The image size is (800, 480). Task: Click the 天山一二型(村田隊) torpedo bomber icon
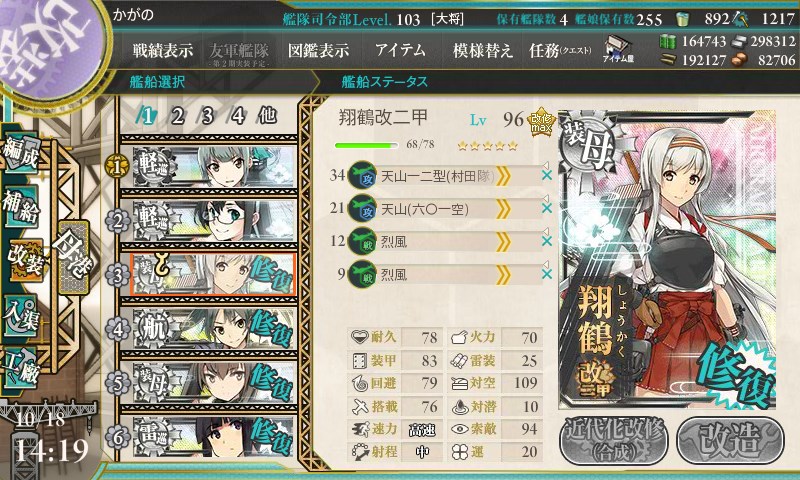(x=362, y=175)
